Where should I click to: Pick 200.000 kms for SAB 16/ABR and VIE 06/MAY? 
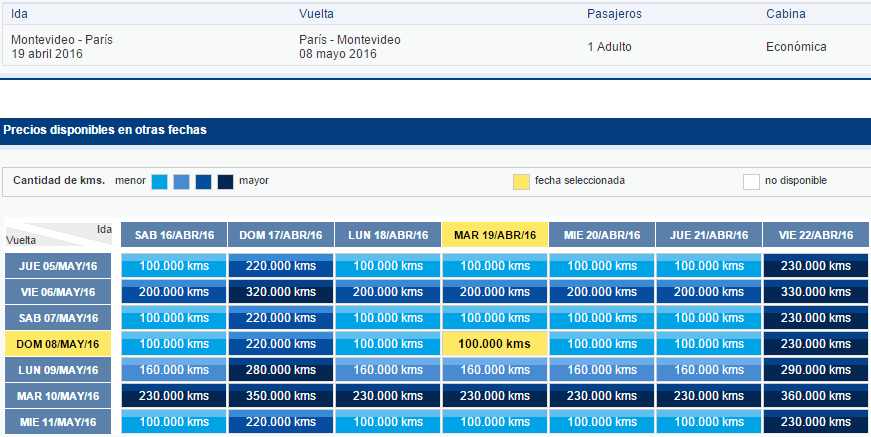click(x=174, y=292)
